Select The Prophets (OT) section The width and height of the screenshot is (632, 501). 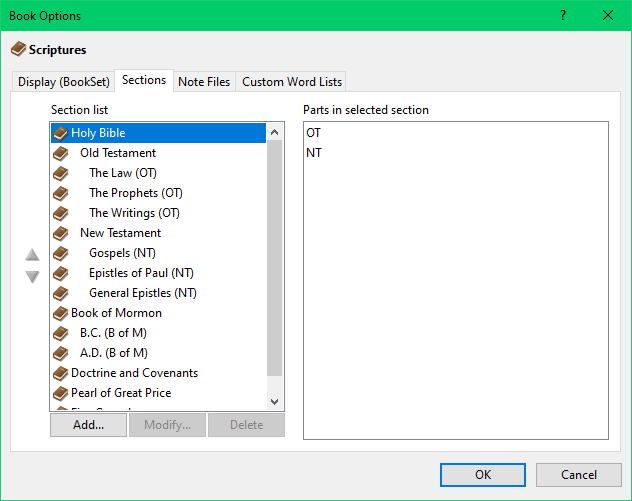click(x=158, y=193)
